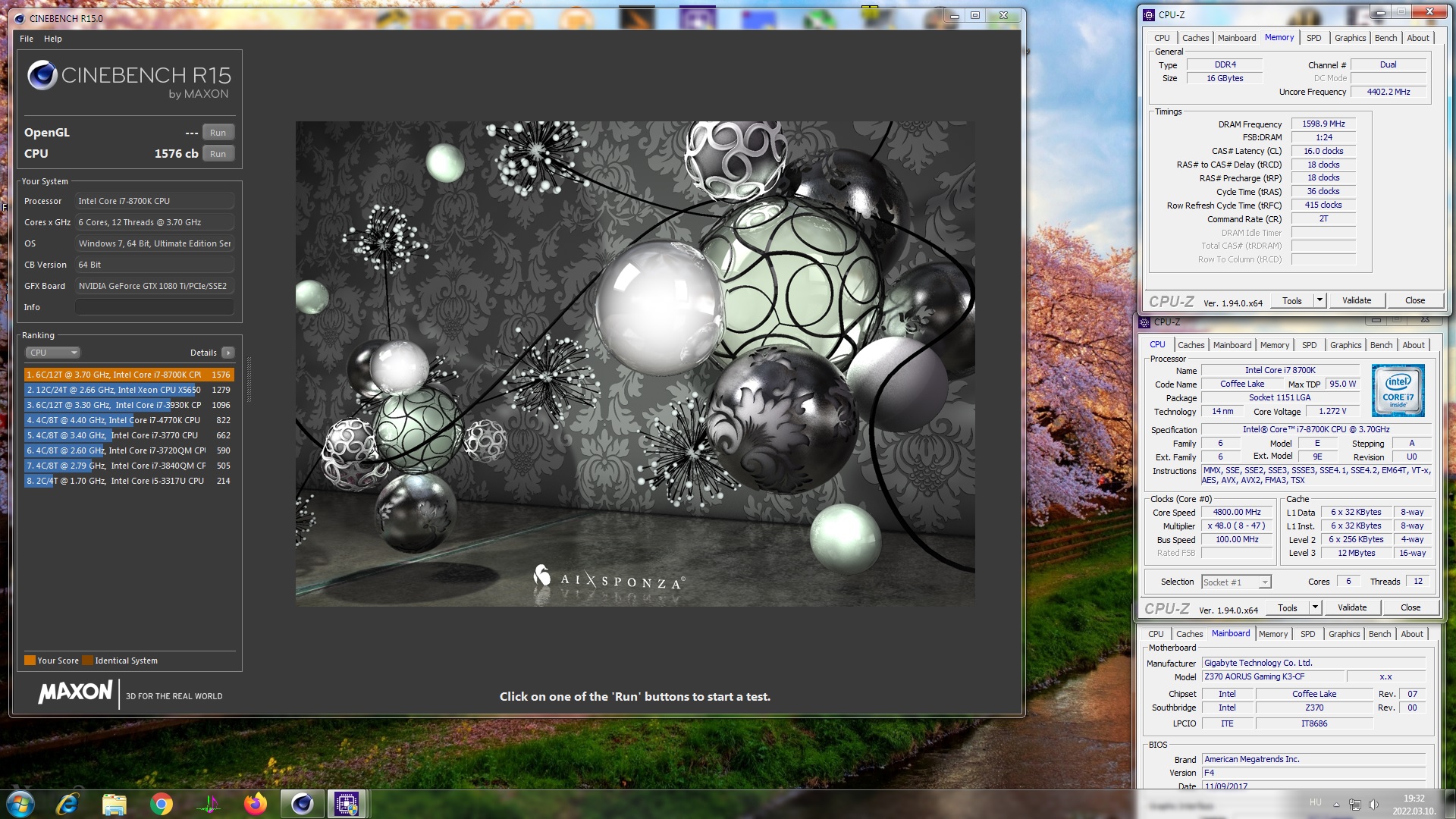Click Validate in Memory CPU-Z window
The image size is (1456, 819).
1357,300
